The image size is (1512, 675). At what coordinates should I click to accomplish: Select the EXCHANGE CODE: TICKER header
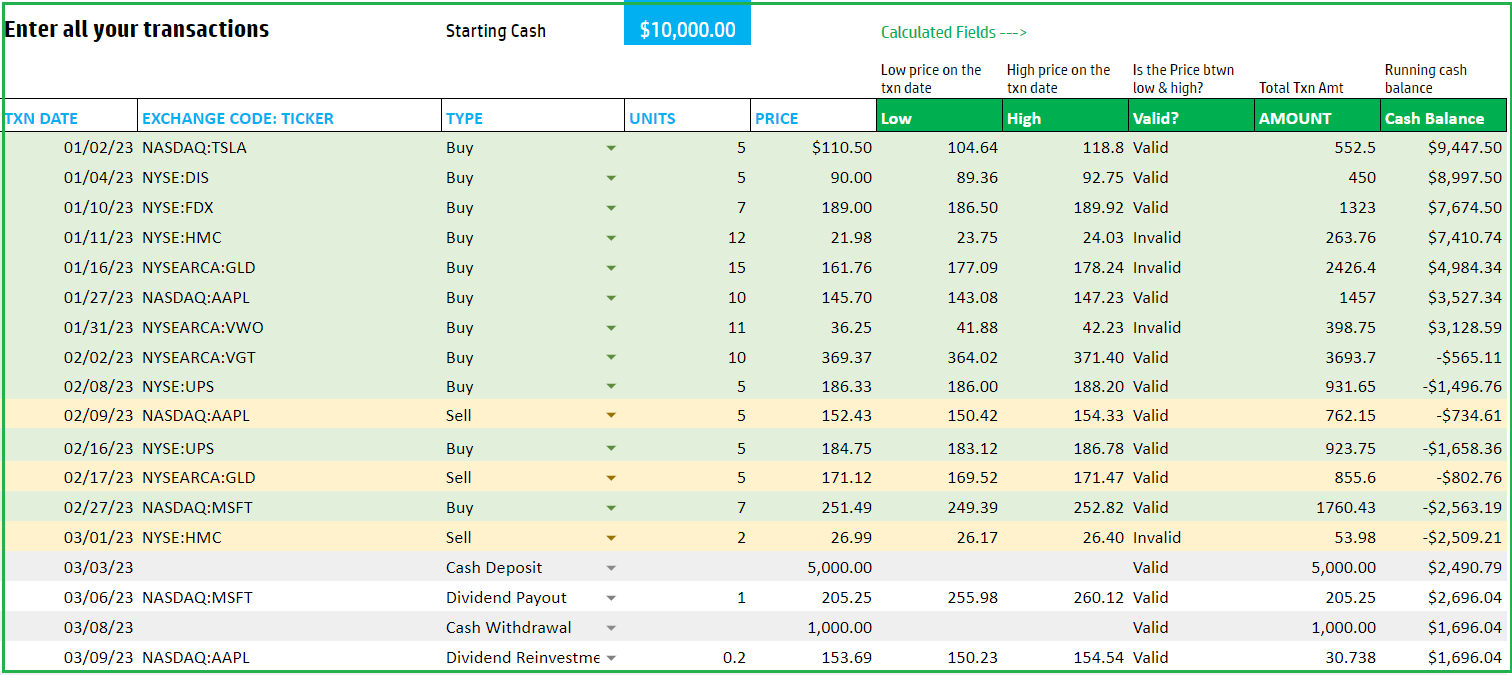289,116
